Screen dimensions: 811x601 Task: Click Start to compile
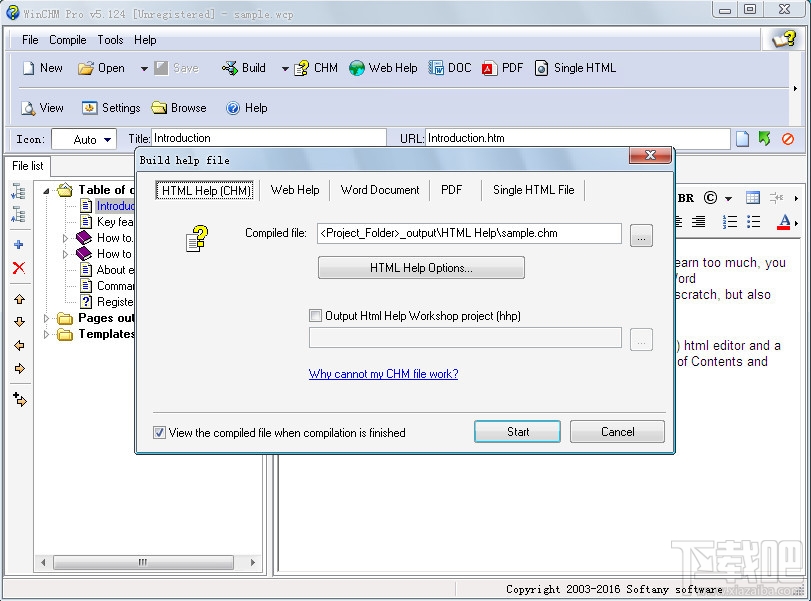pos(517,432)
